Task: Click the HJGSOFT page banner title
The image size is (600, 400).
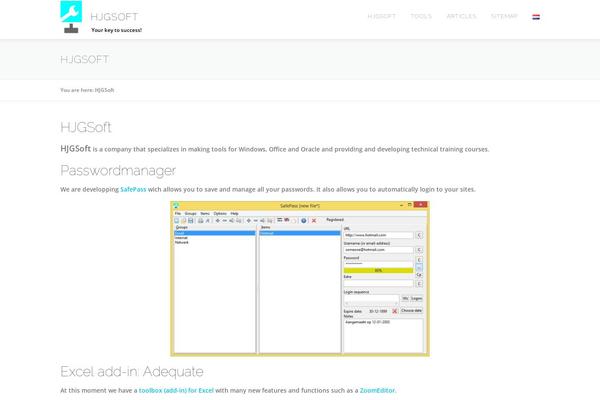Action: click(84, 59)
